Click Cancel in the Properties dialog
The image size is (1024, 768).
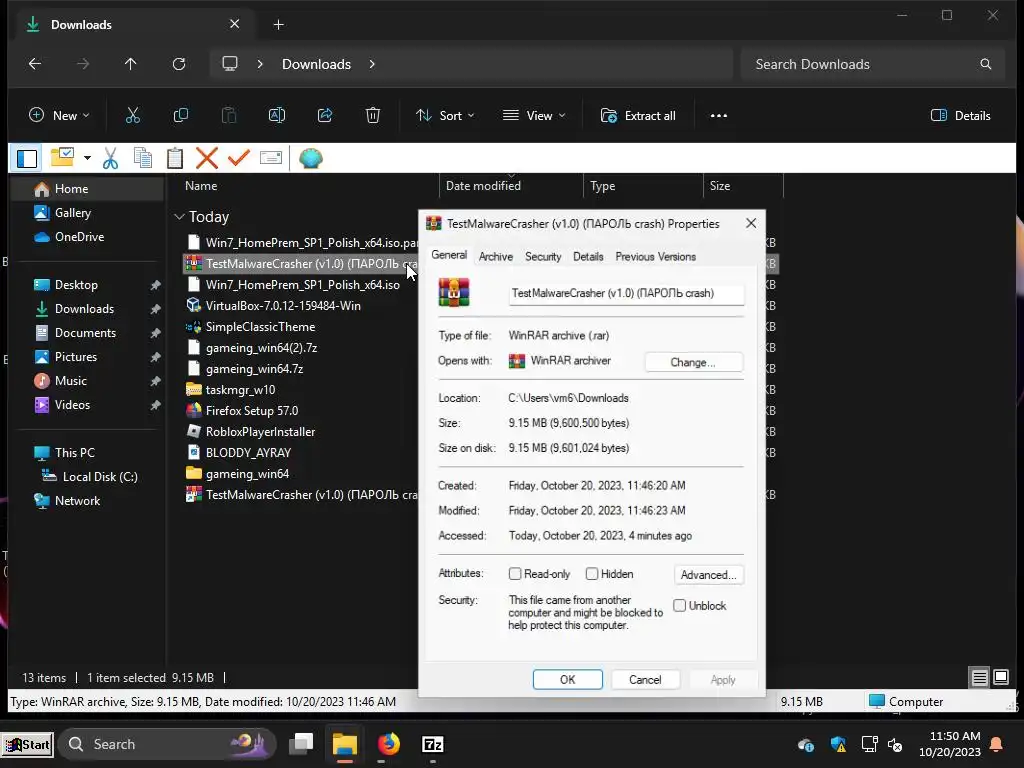tap(645, 680)
